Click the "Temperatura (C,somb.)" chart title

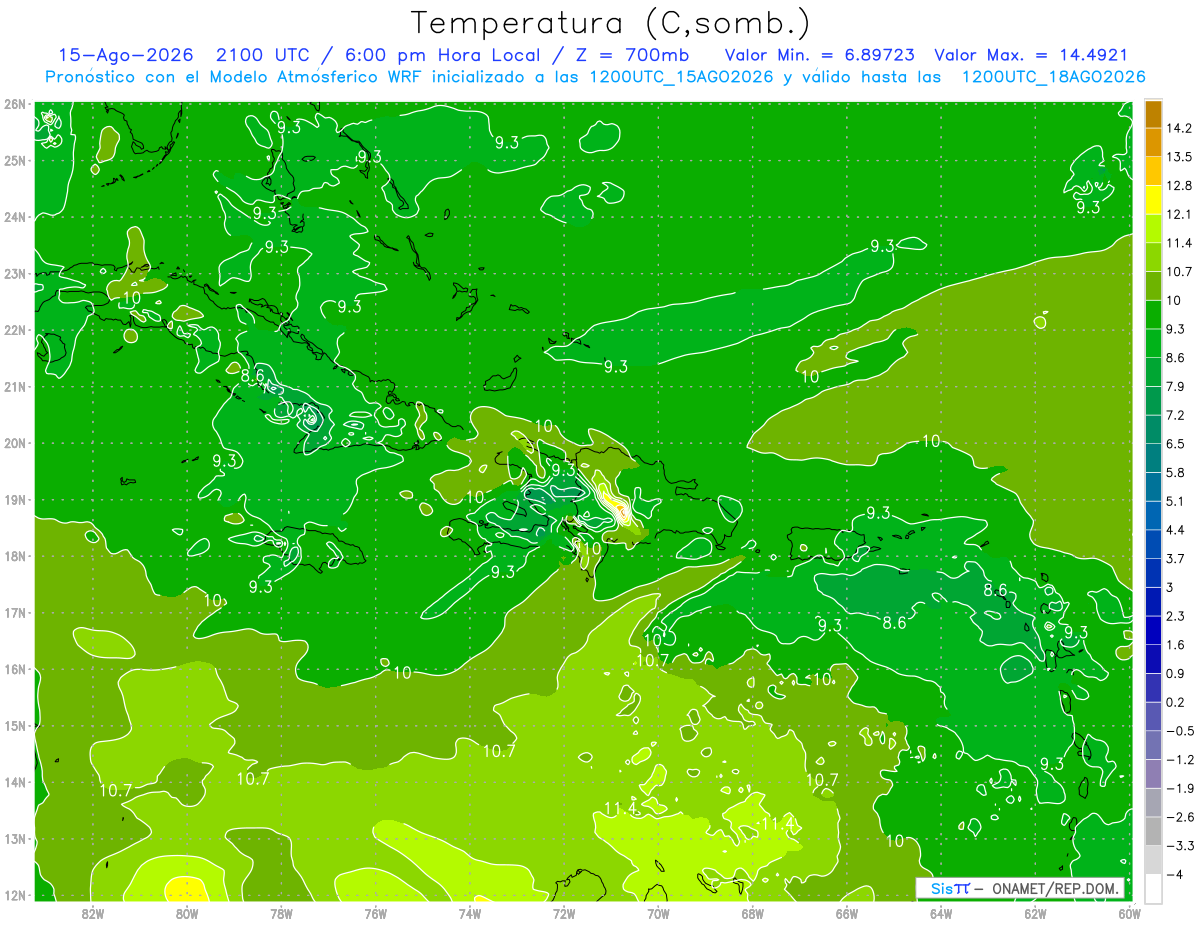[x=611, y=23]
